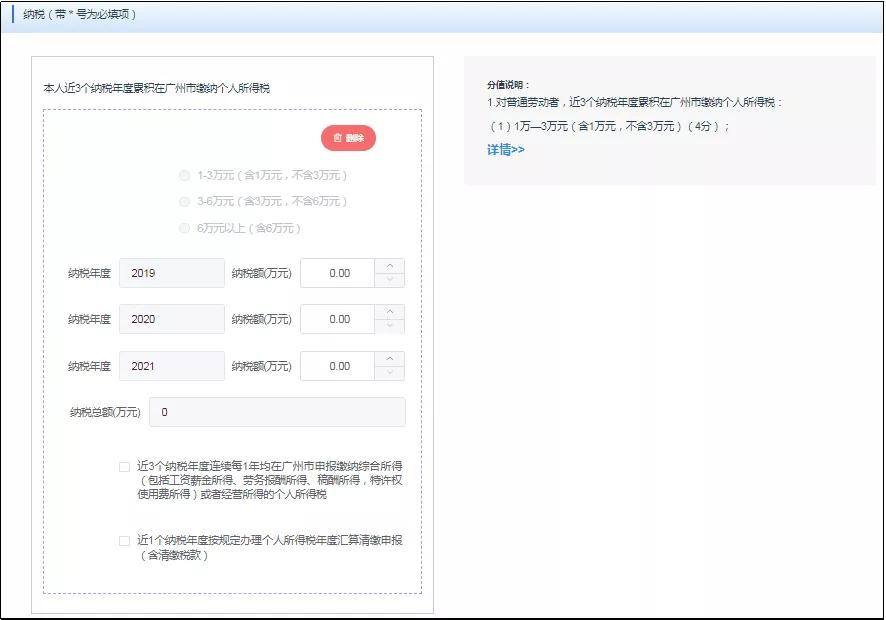Click the red 删除 button
Screen dimensions: 886x620
tap(347, 137)
